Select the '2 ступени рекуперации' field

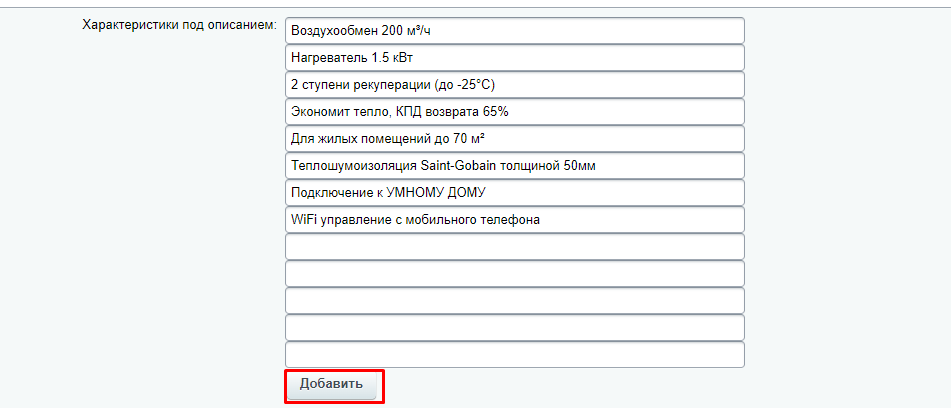click(514, 85)
